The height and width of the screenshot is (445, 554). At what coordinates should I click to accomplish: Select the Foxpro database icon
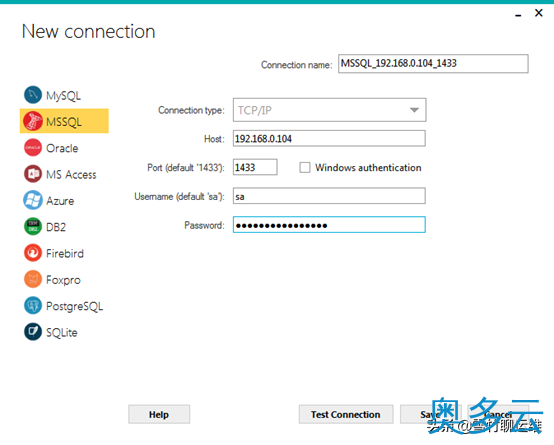tap(33, 279)
